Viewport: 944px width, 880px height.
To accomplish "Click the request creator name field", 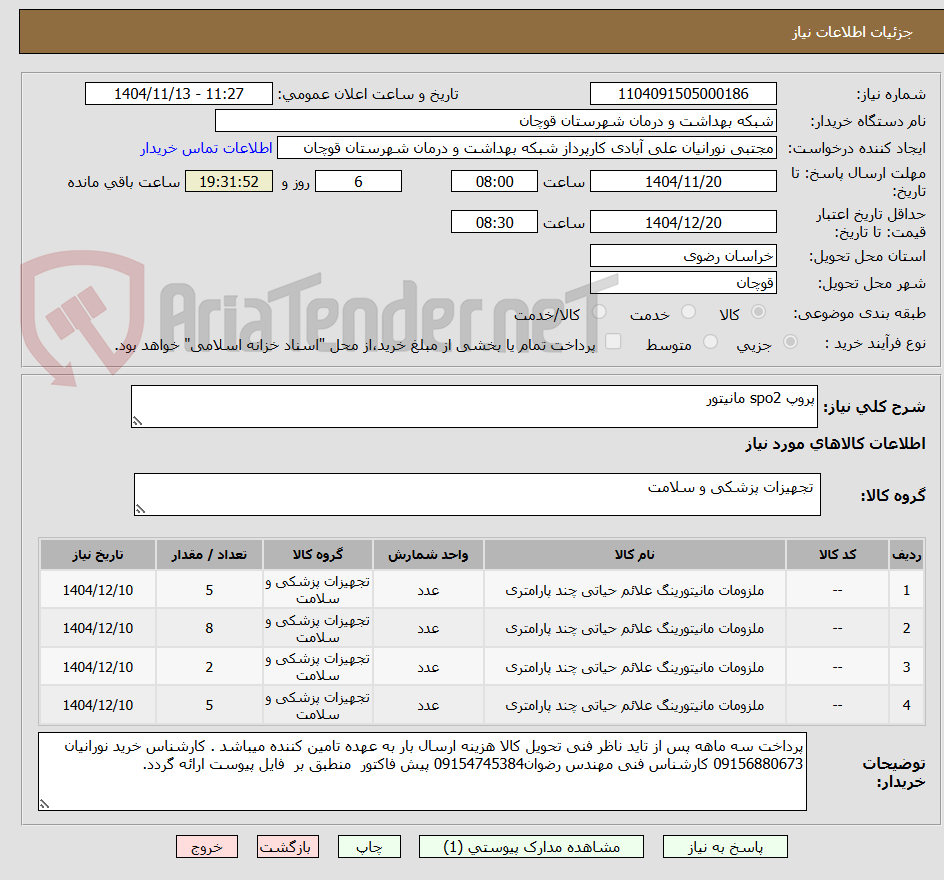I will [527, 148].
